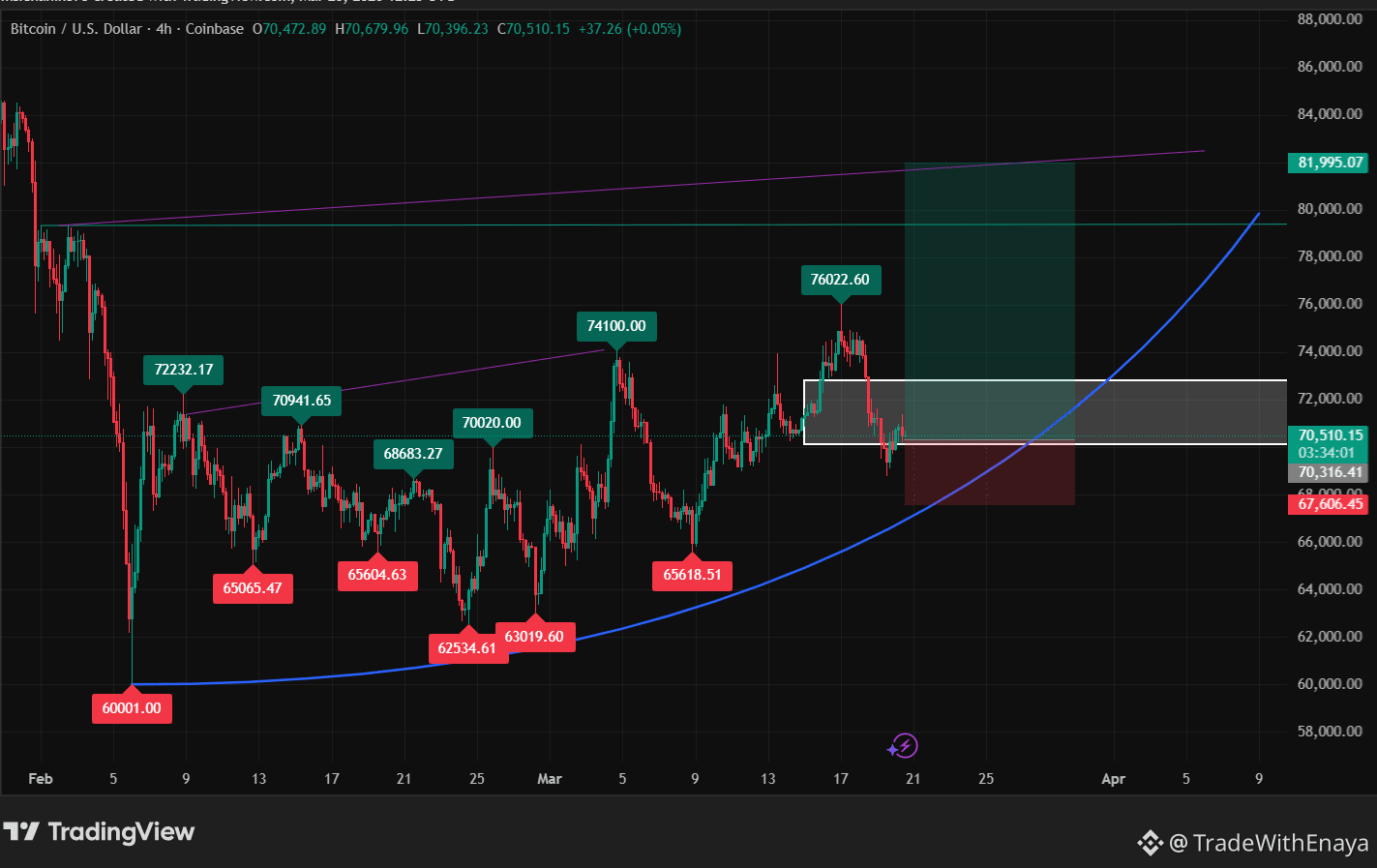Click the 66,000.00 price axis label
The height and width of the screenshot is (868, 1377).
pyautogui.click(x=1330, y=542)
